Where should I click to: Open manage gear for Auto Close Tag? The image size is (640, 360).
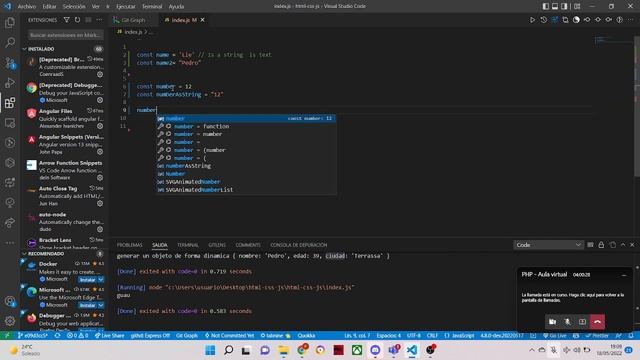click(100, 203)
